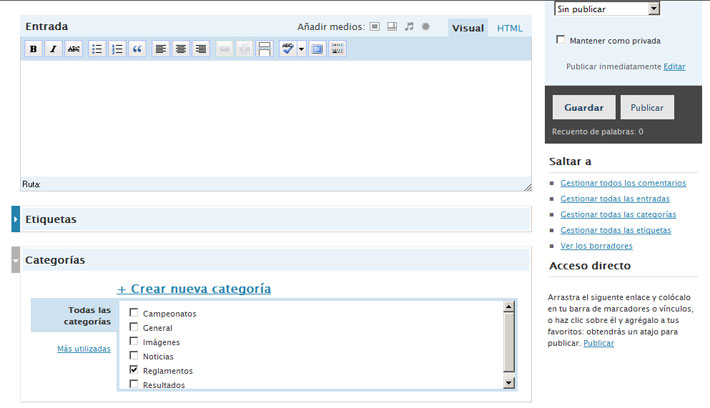Image resolution: width=710 pixels, height=408 pixels.
Task: Toggle the spellchecker icon
Action: coord(288,49)
